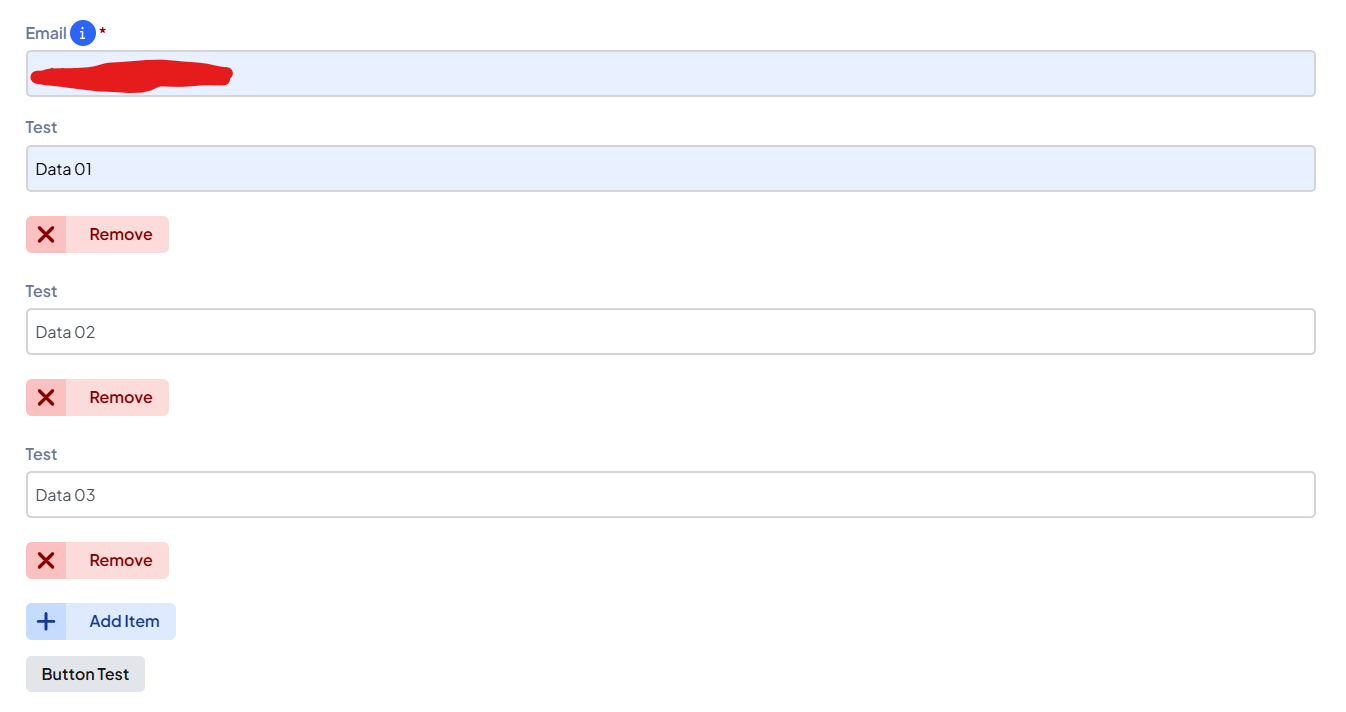Focus the input containing Data 01
This screenshot has width=1346, height=712.
tap(670, 169)
